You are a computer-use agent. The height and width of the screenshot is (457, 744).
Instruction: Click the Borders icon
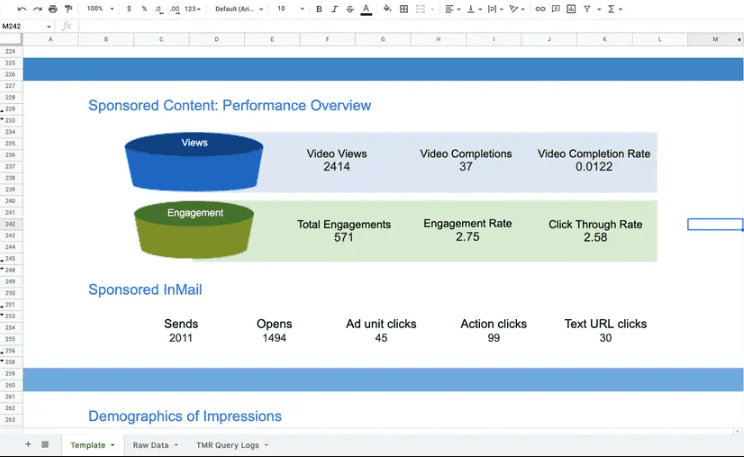404,9
